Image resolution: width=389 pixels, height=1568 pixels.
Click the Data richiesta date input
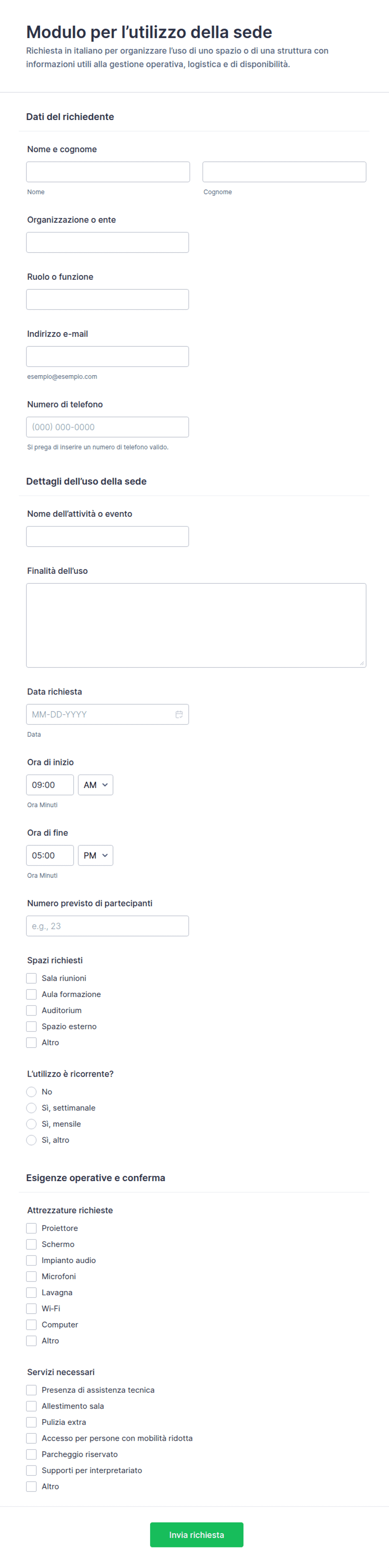[x=107, y=714]
